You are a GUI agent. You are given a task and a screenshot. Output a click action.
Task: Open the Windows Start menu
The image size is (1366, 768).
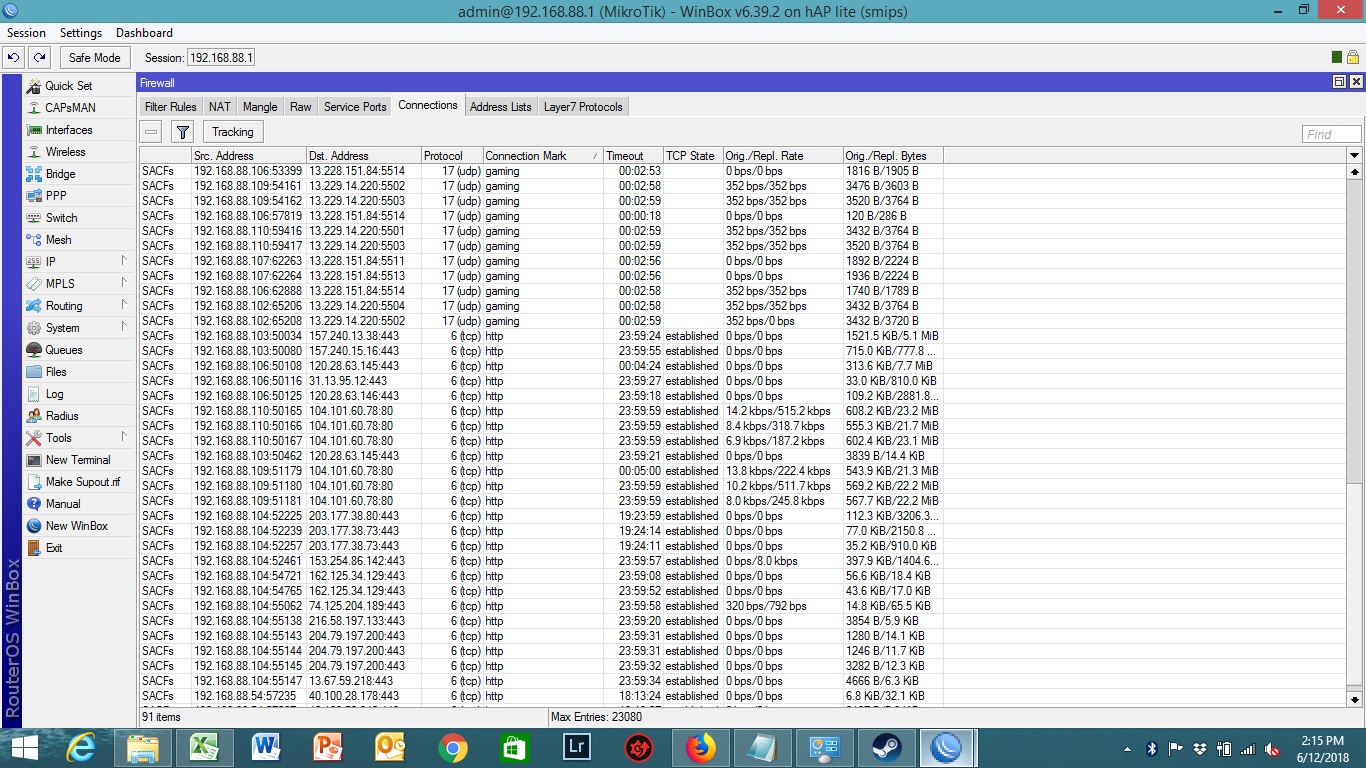coord(24,748)
